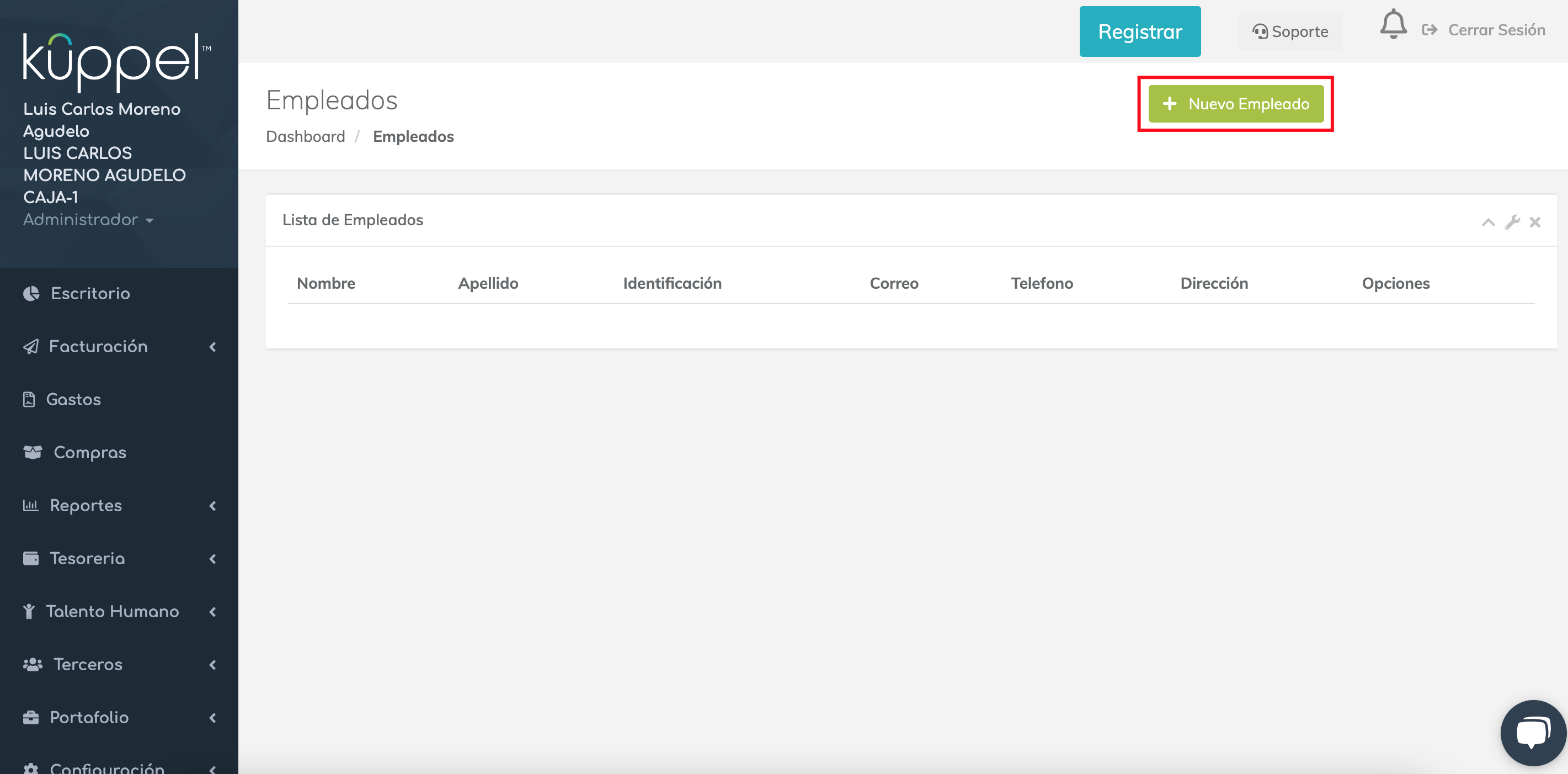The width and height of the screenshot is (1568, 774).
Task: Open the Talento Humano menu
Action: 113,611
